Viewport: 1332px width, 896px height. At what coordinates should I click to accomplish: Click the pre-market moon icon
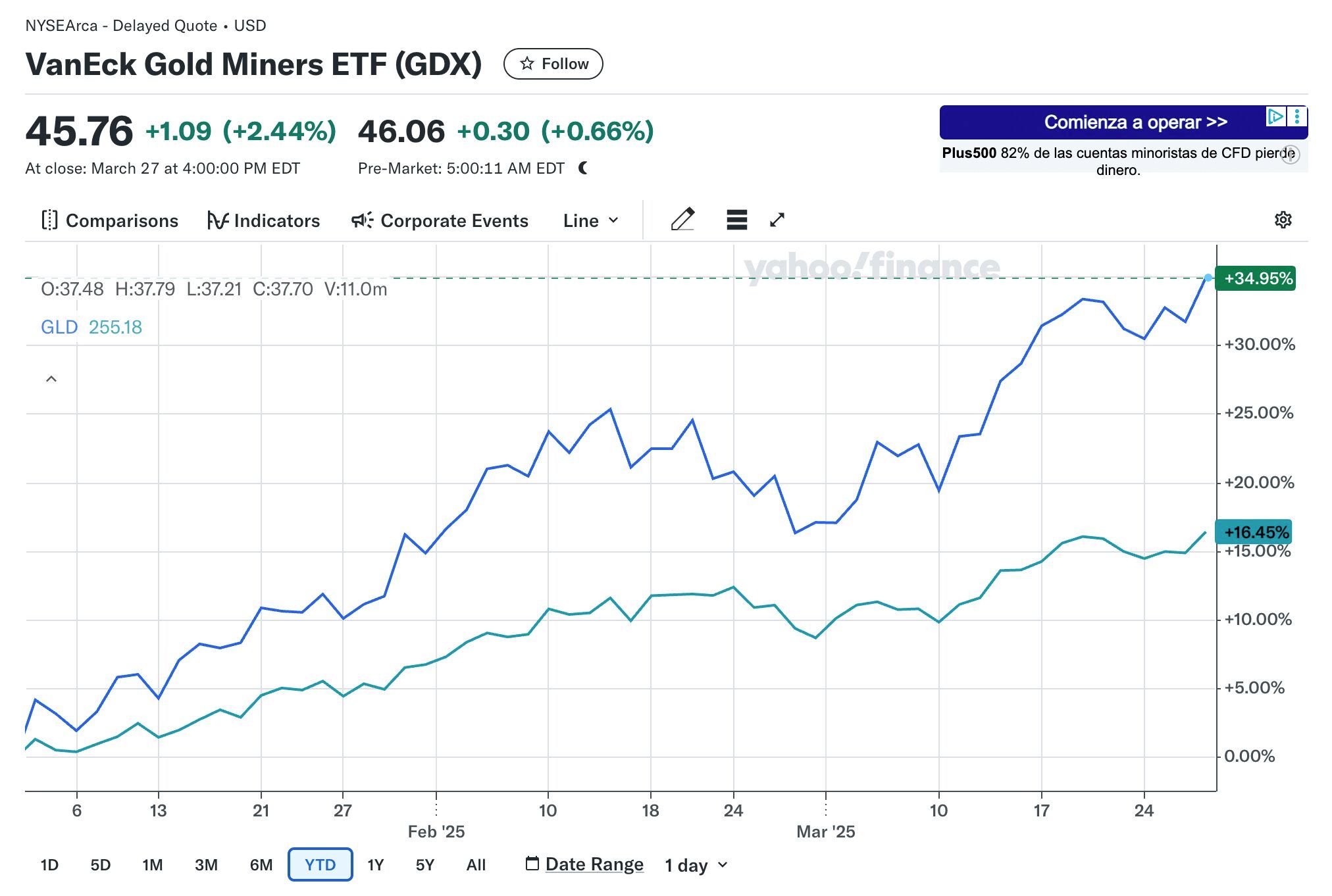(x=583, y=168)
